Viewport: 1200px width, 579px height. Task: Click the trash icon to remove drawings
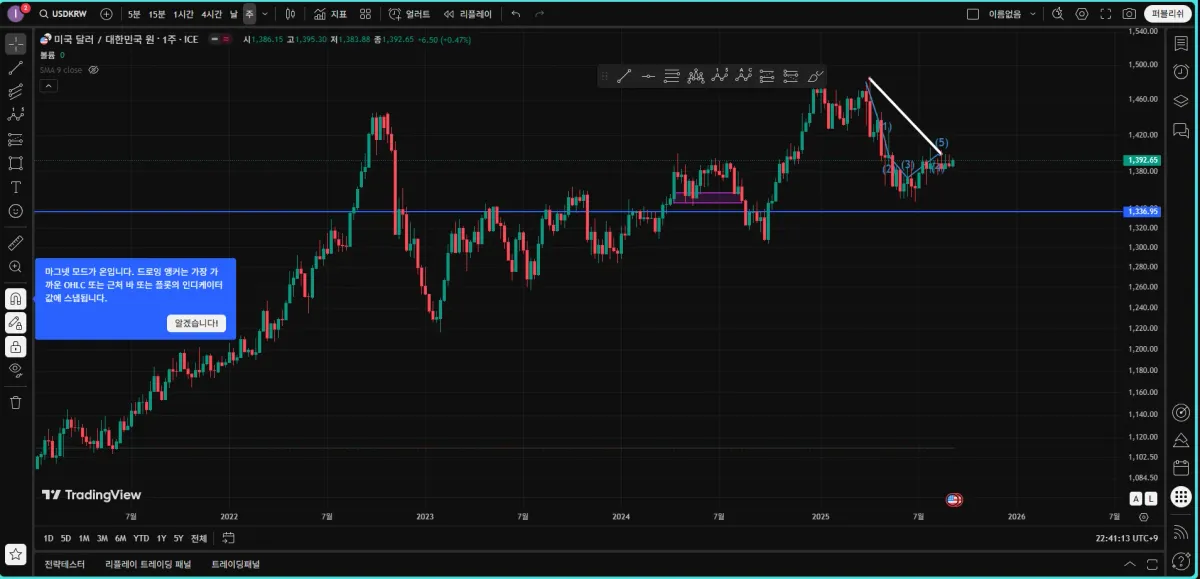pyautogui.click(x=16, y=402)
